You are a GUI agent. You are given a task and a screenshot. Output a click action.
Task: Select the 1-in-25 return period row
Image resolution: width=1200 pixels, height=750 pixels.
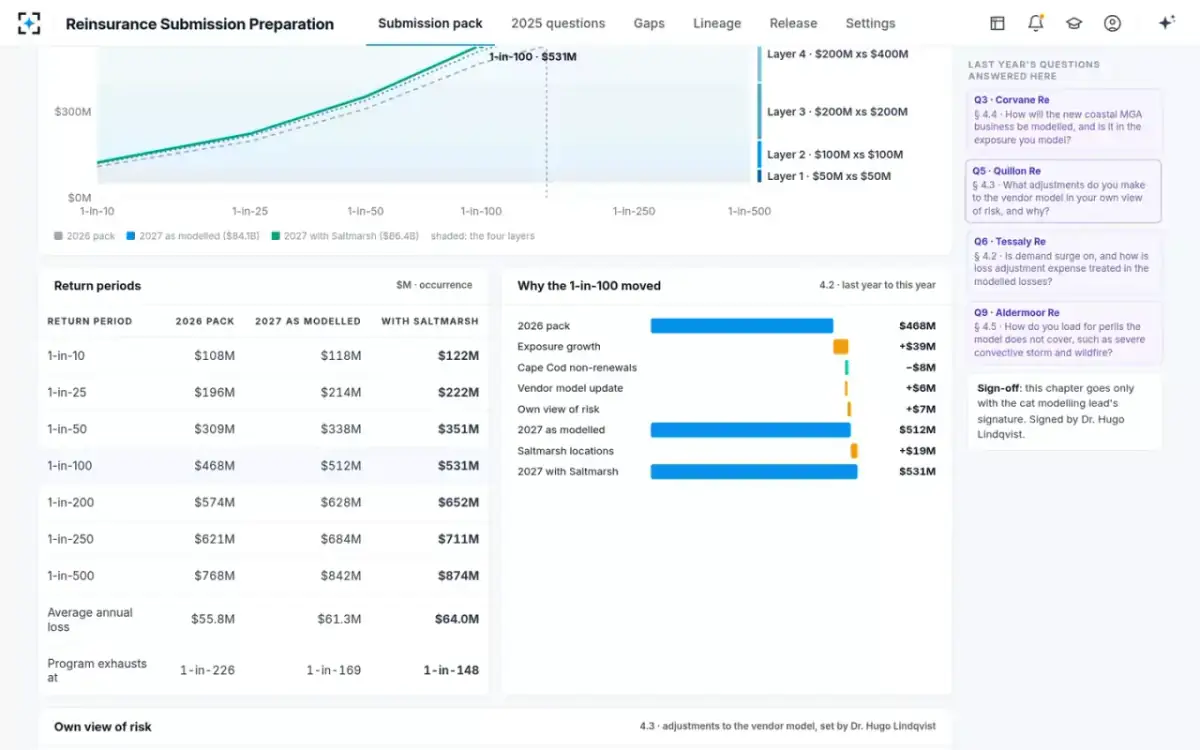[263, 392]
